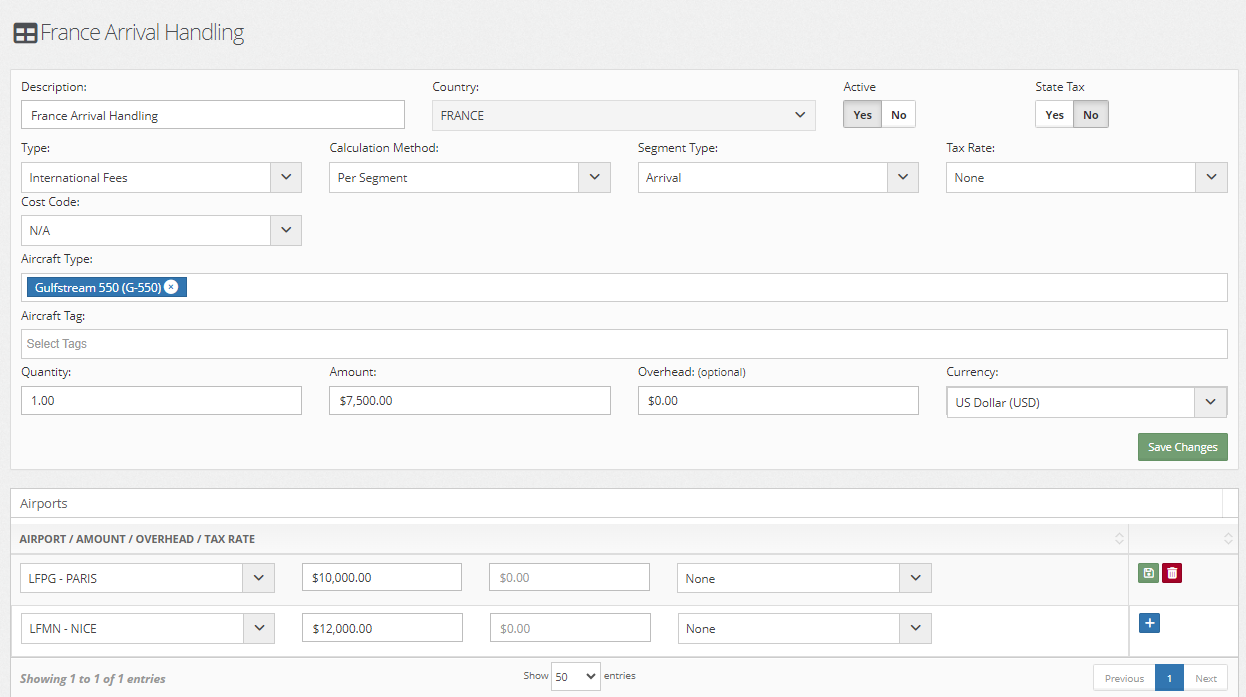Save the LFPG - PARIS airport row

1148,573
